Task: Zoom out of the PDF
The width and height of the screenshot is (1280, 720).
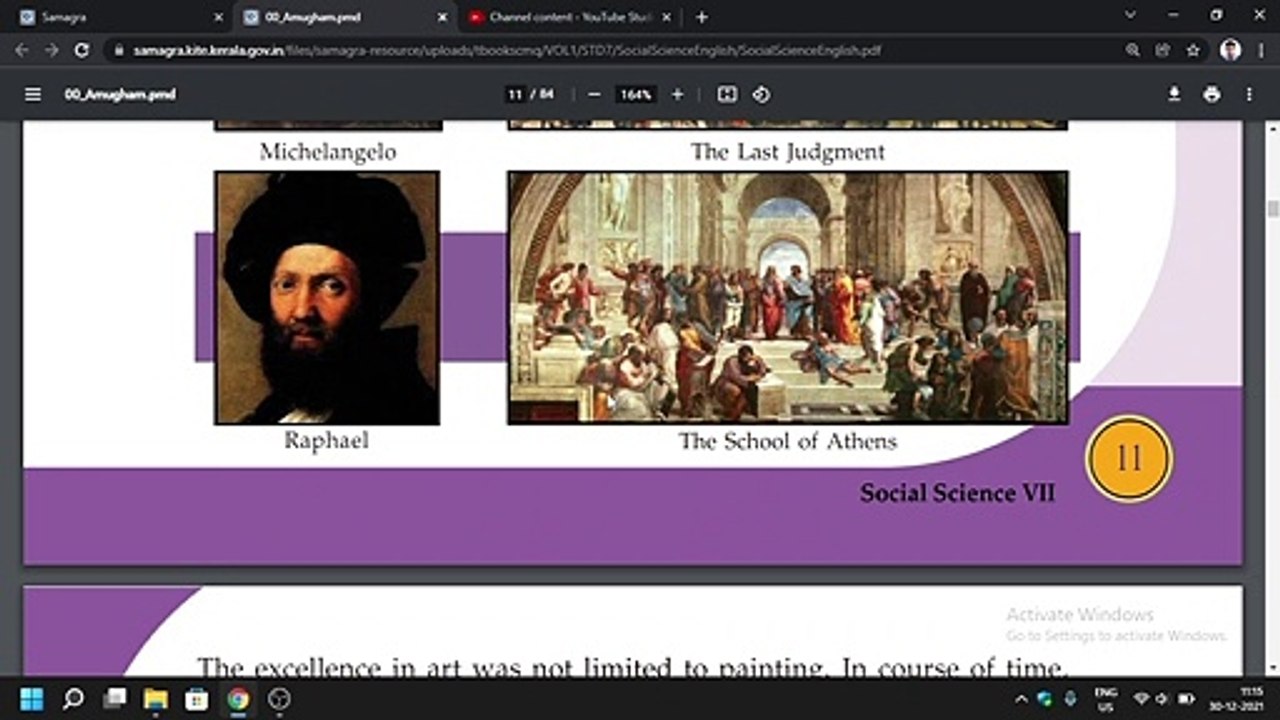Action: coord(594,94)
